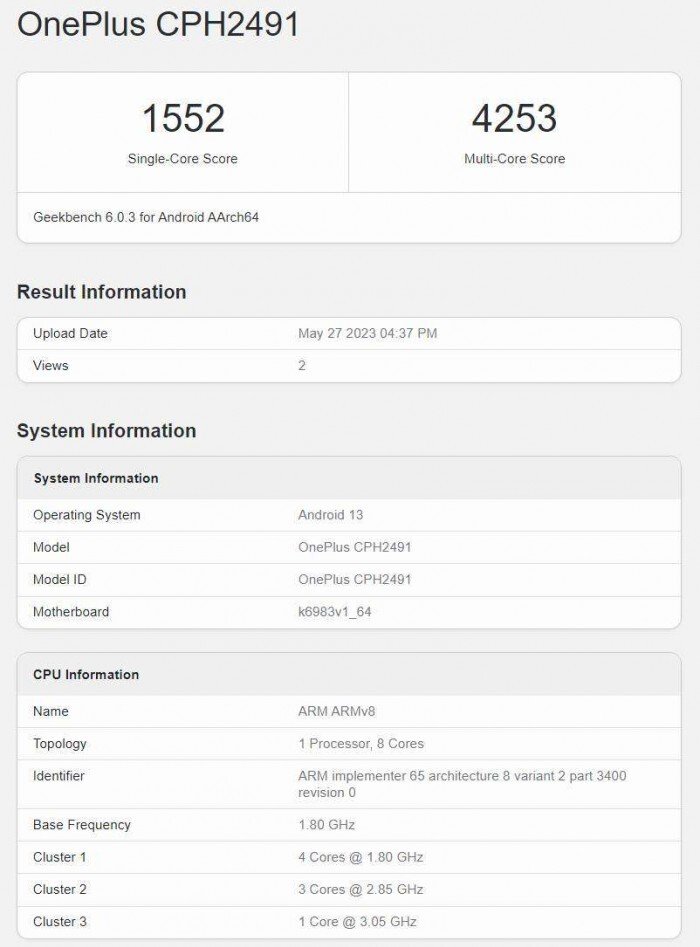Click the Topology value 1 Processor, 8 Cores
Image resolution: width=700 pixels, height=947 pixels.
[x=360, y=744]
